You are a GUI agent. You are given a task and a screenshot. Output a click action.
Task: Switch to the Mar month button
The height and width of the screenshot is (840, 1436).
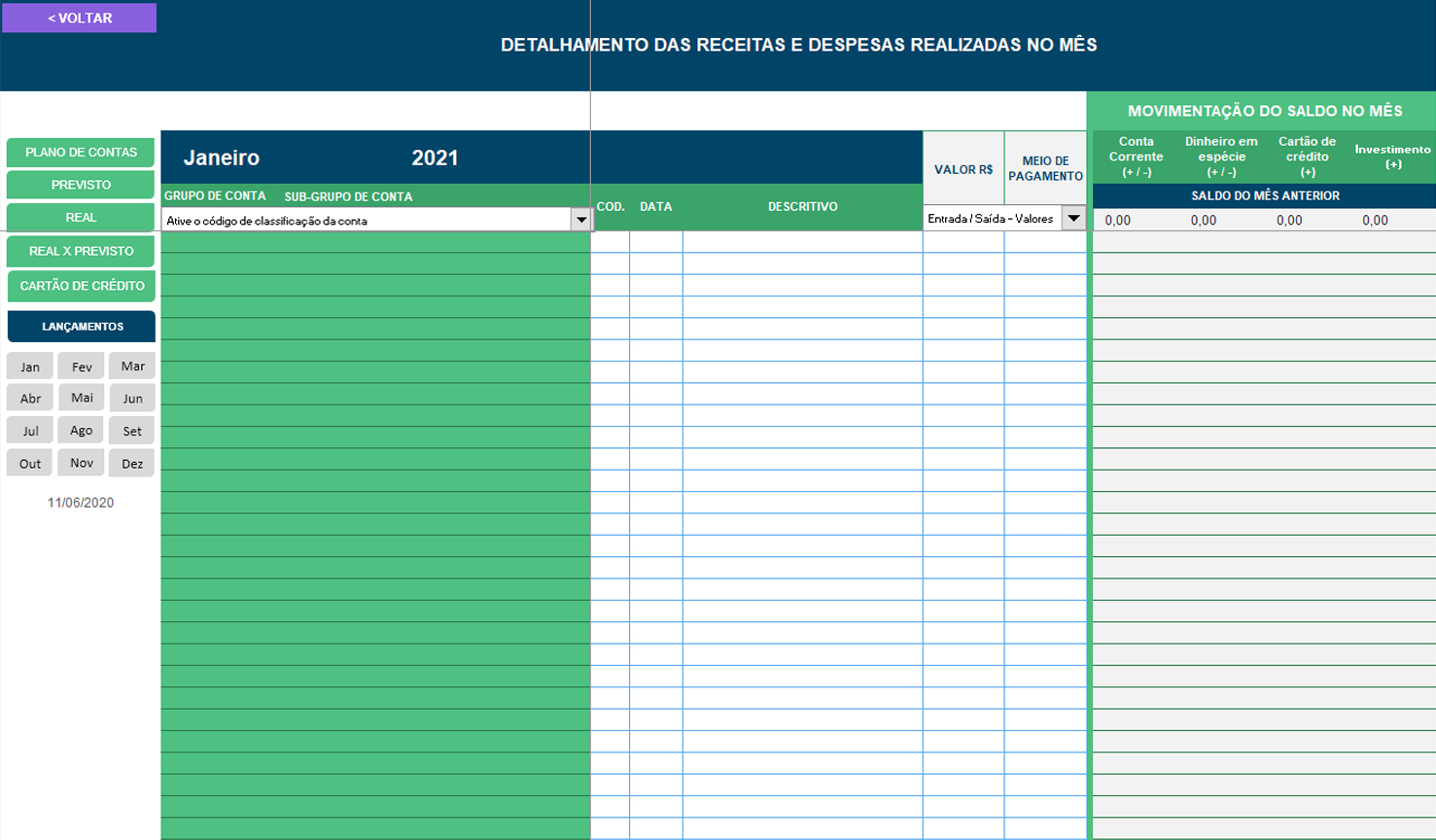pos(132,366)
